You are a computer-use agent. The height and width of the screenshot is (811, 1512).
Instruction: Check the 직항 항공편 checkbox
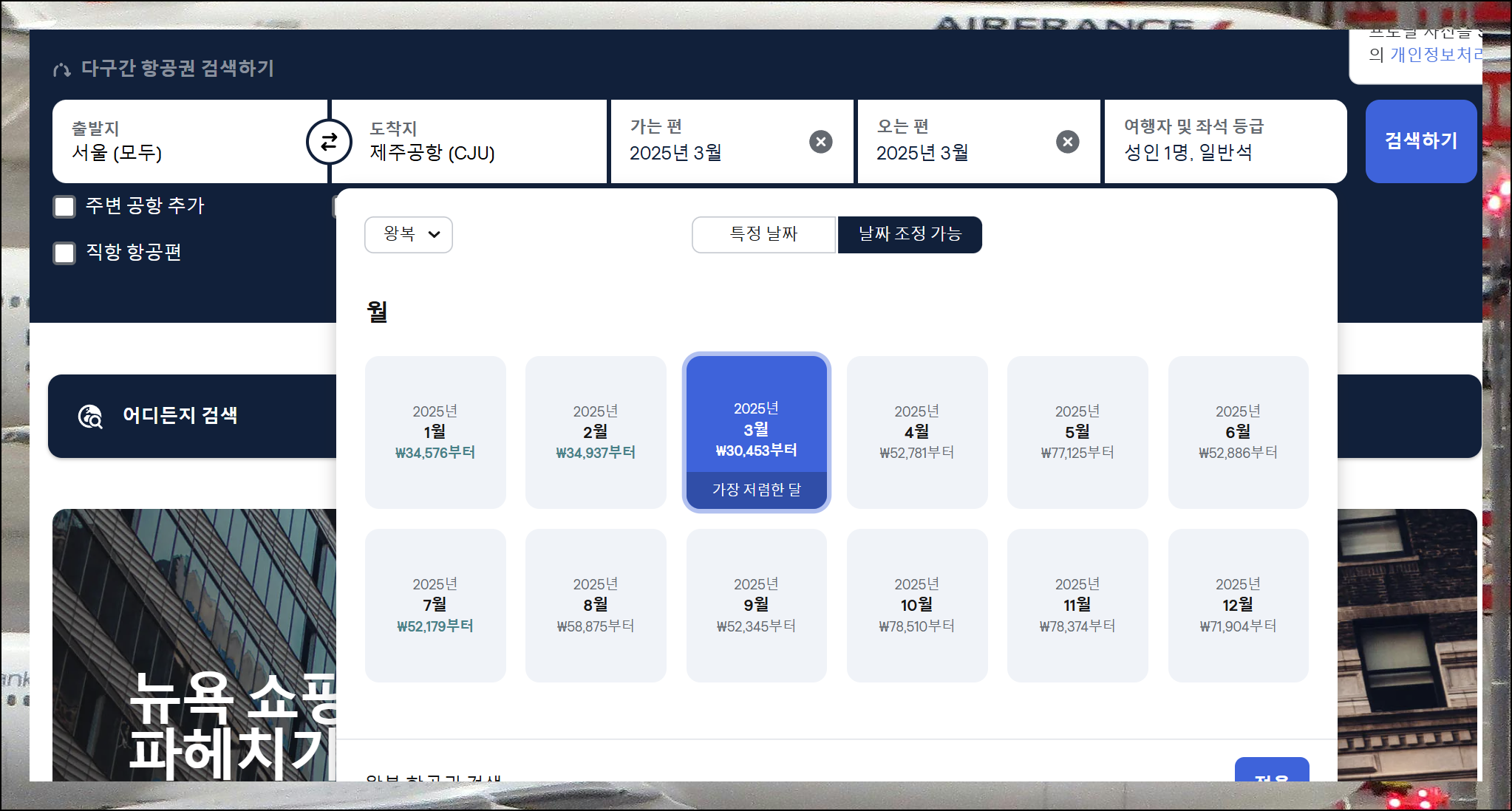[65, 253]
